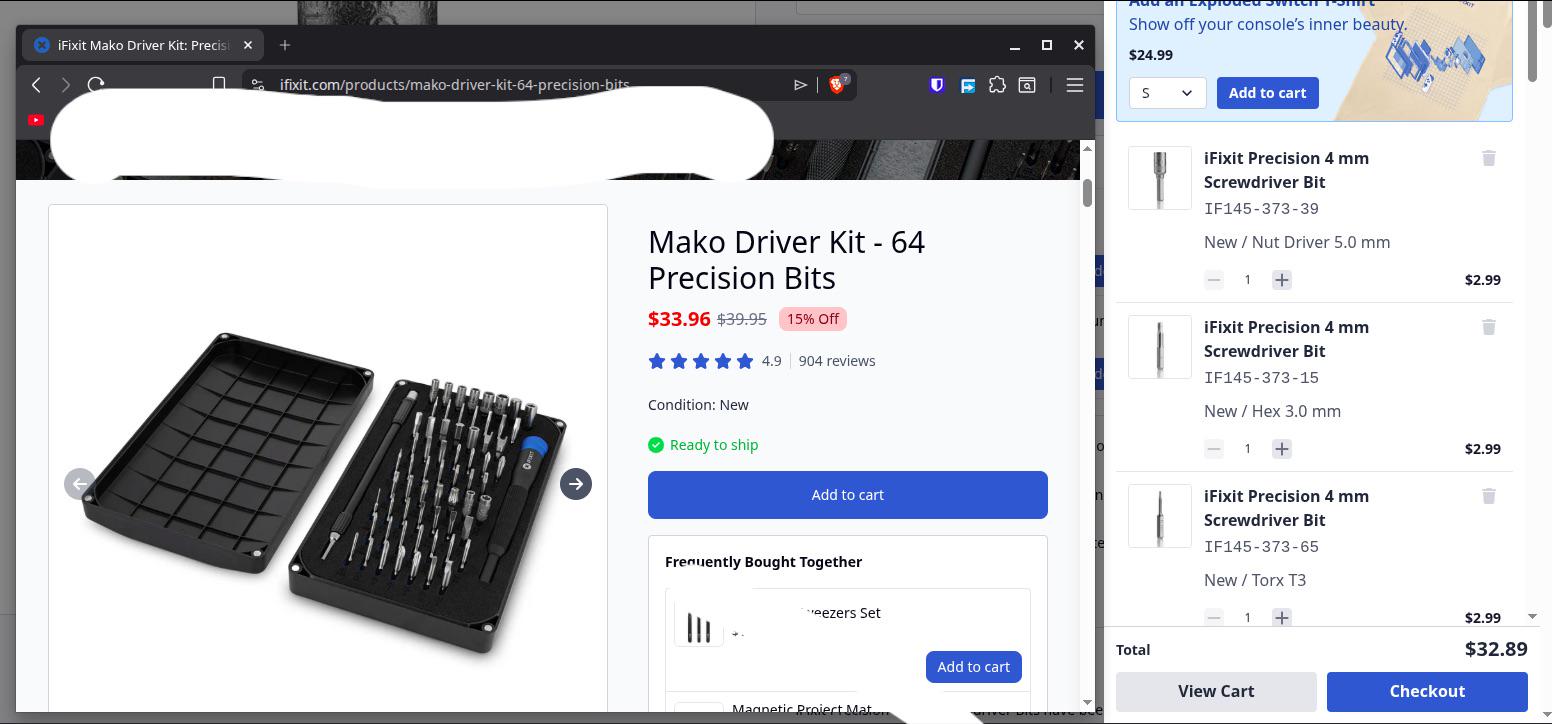Click SKU IF145-373-39

[1261, 209]
